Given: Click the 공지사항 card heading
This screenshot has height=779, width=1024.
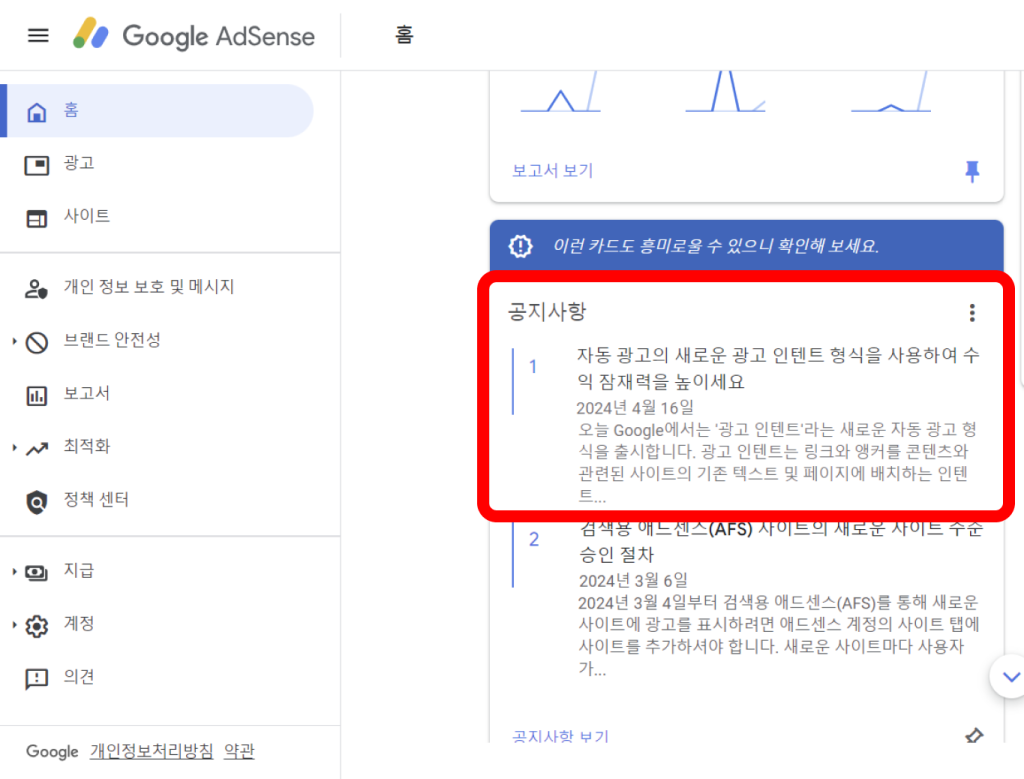Looking at the screenshot, I should tap(547, 311).
